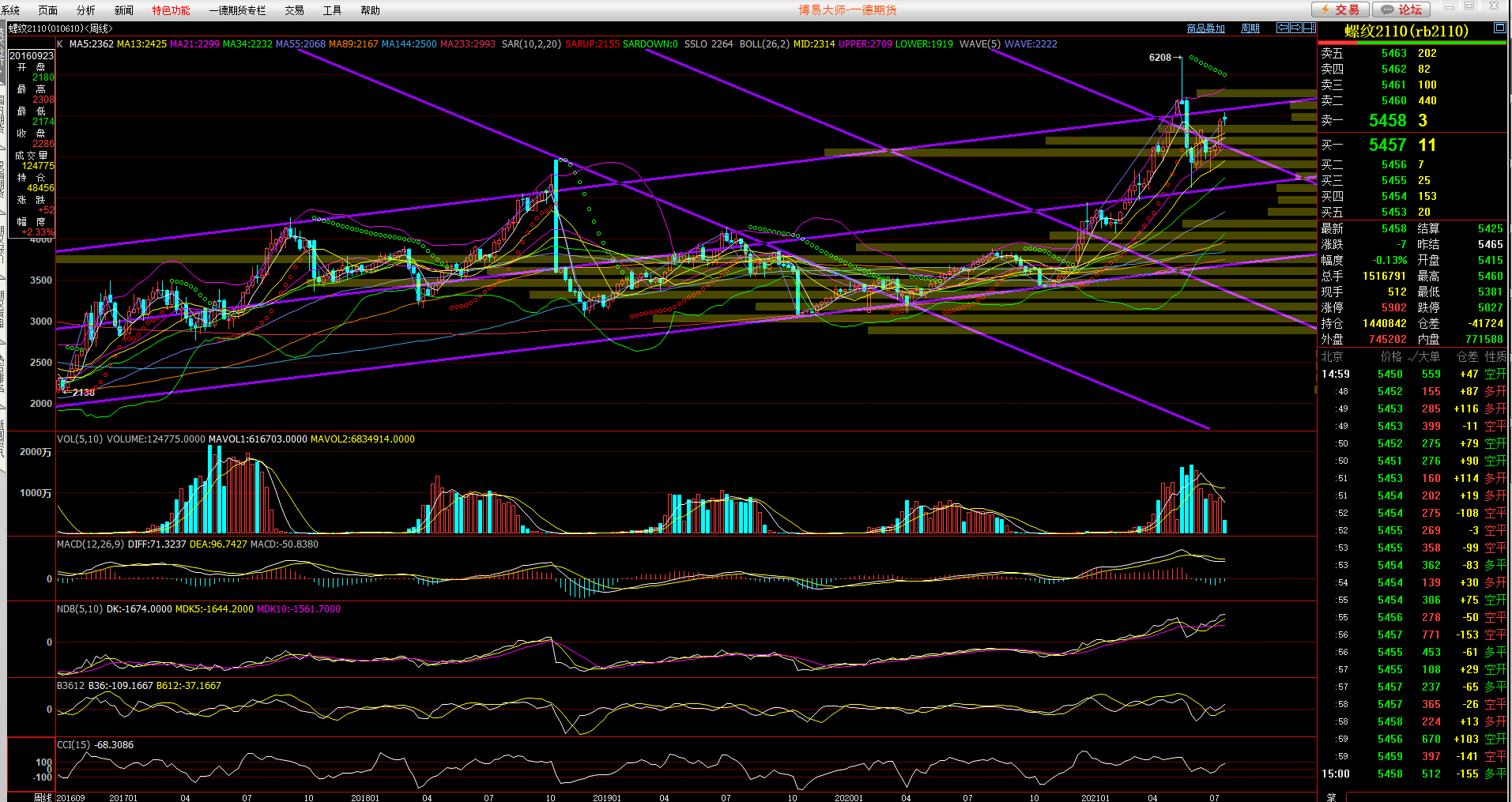Open the 系统 menu

(10, 10)
